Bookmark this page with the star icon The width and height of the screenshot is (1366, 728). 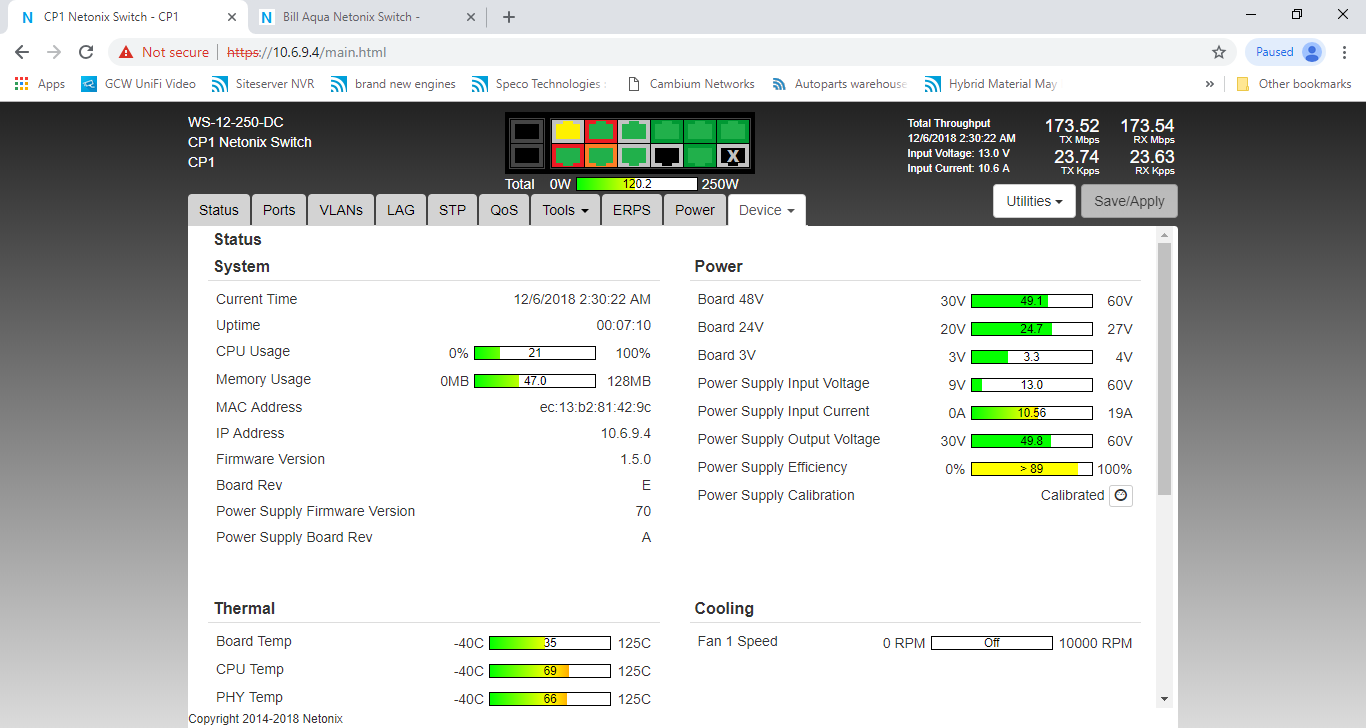[x=1218, y=52]
